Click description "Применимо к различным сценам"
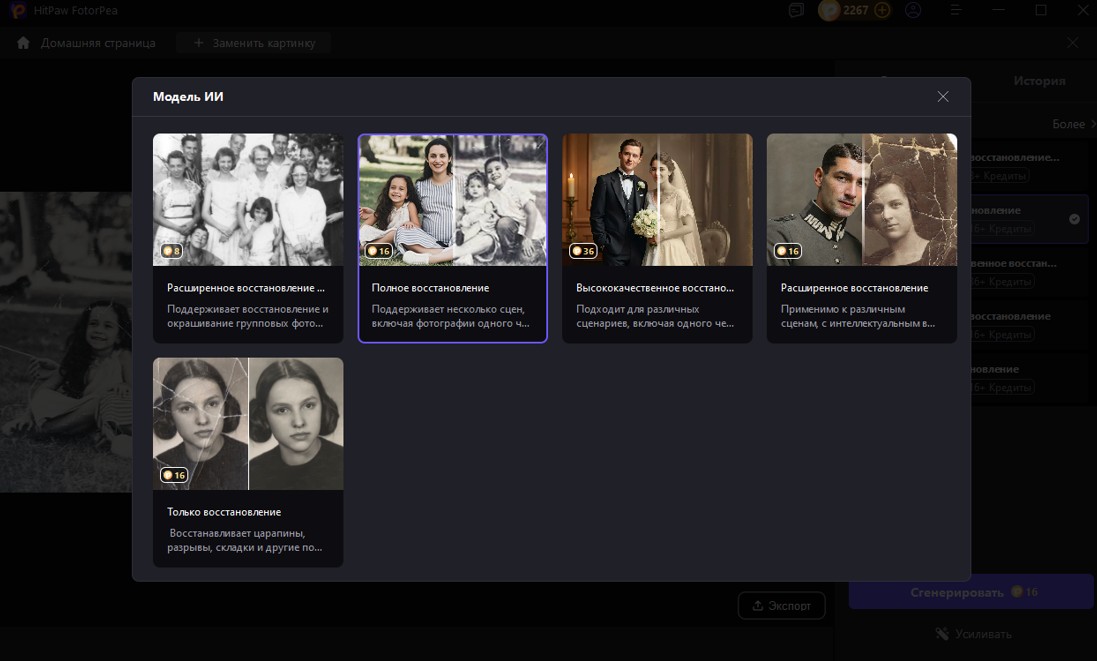 click(x=858, y=316)
